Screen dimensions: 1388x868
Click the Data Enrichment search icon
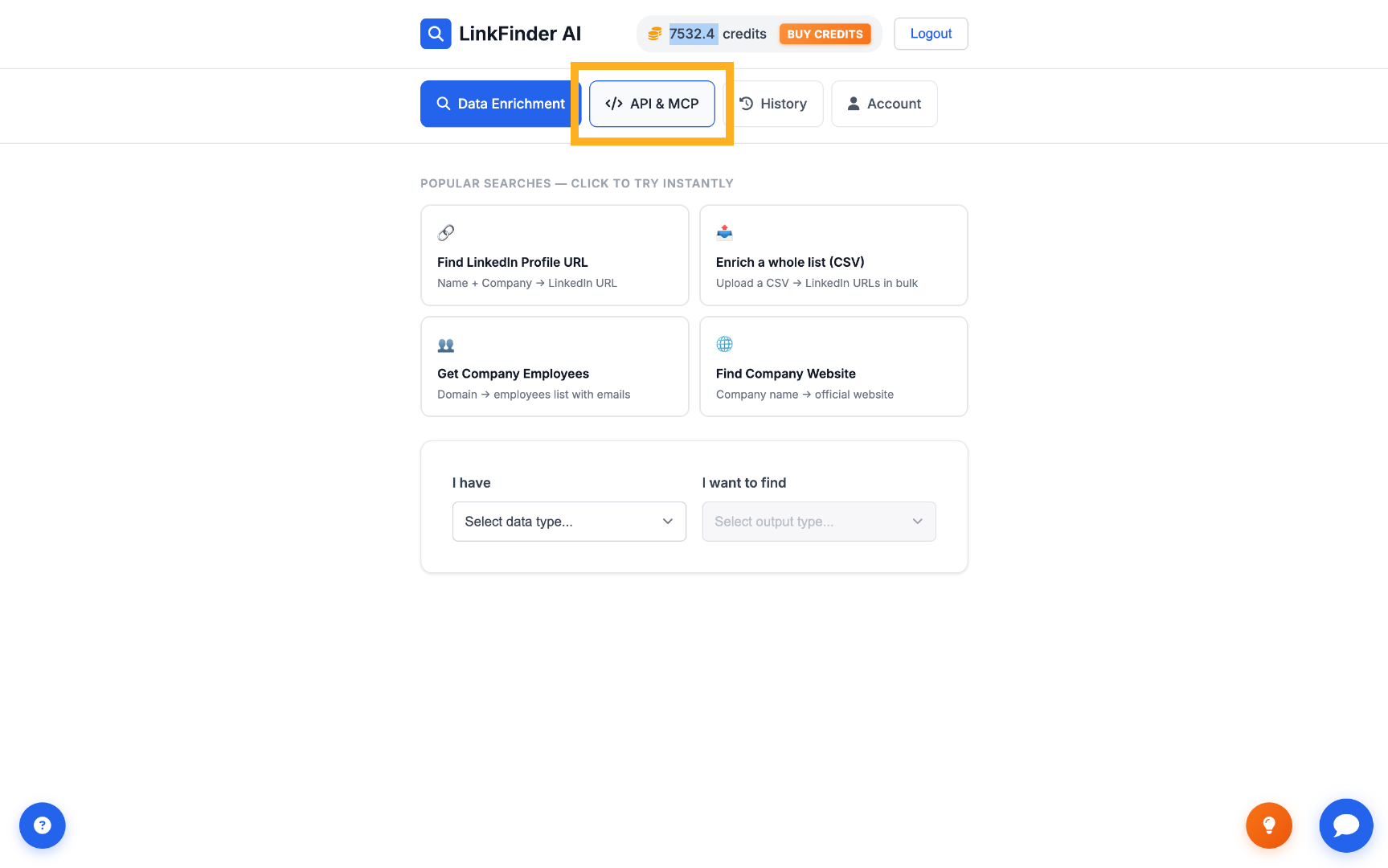tap(444, 104)
